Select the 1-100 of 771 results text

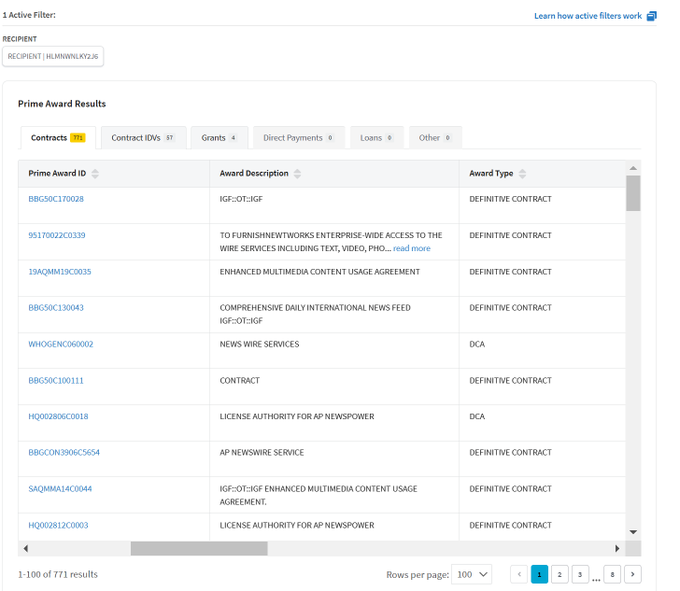(58, 575)
